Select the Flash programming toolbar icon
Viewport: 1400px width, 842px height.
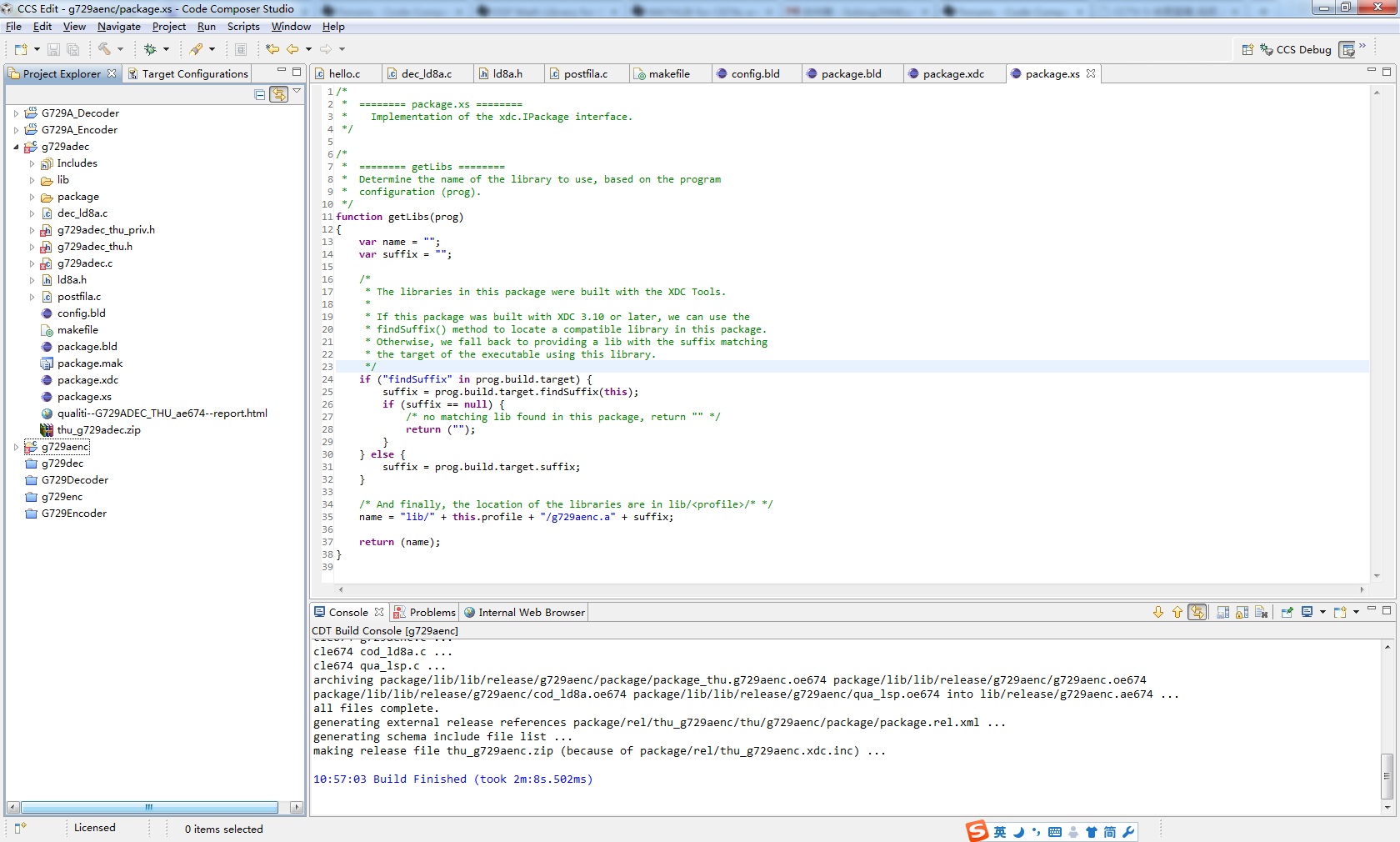[197, 49]
